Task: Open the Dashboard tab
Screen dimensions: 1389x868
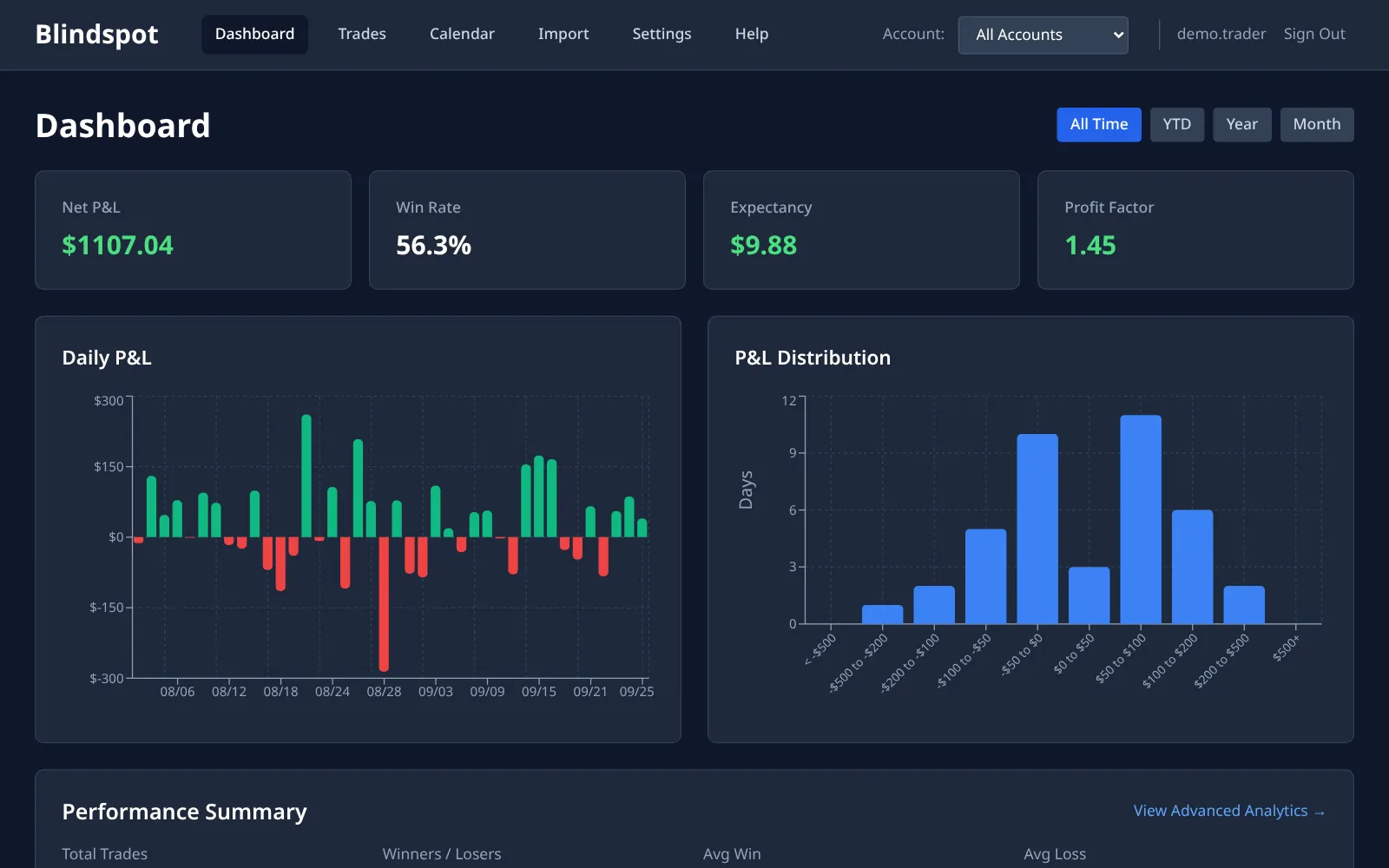Action: click(254, 34)
